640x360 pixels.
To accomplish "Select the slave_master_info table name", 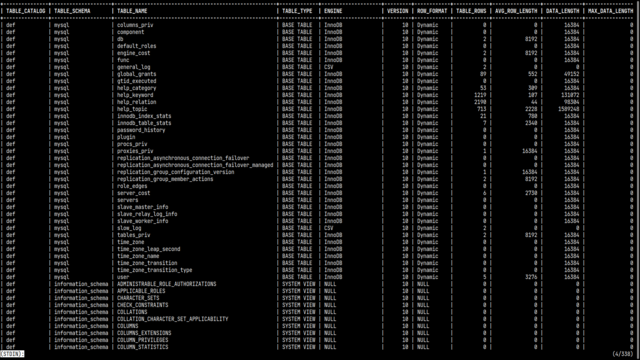I will [142, 207].
